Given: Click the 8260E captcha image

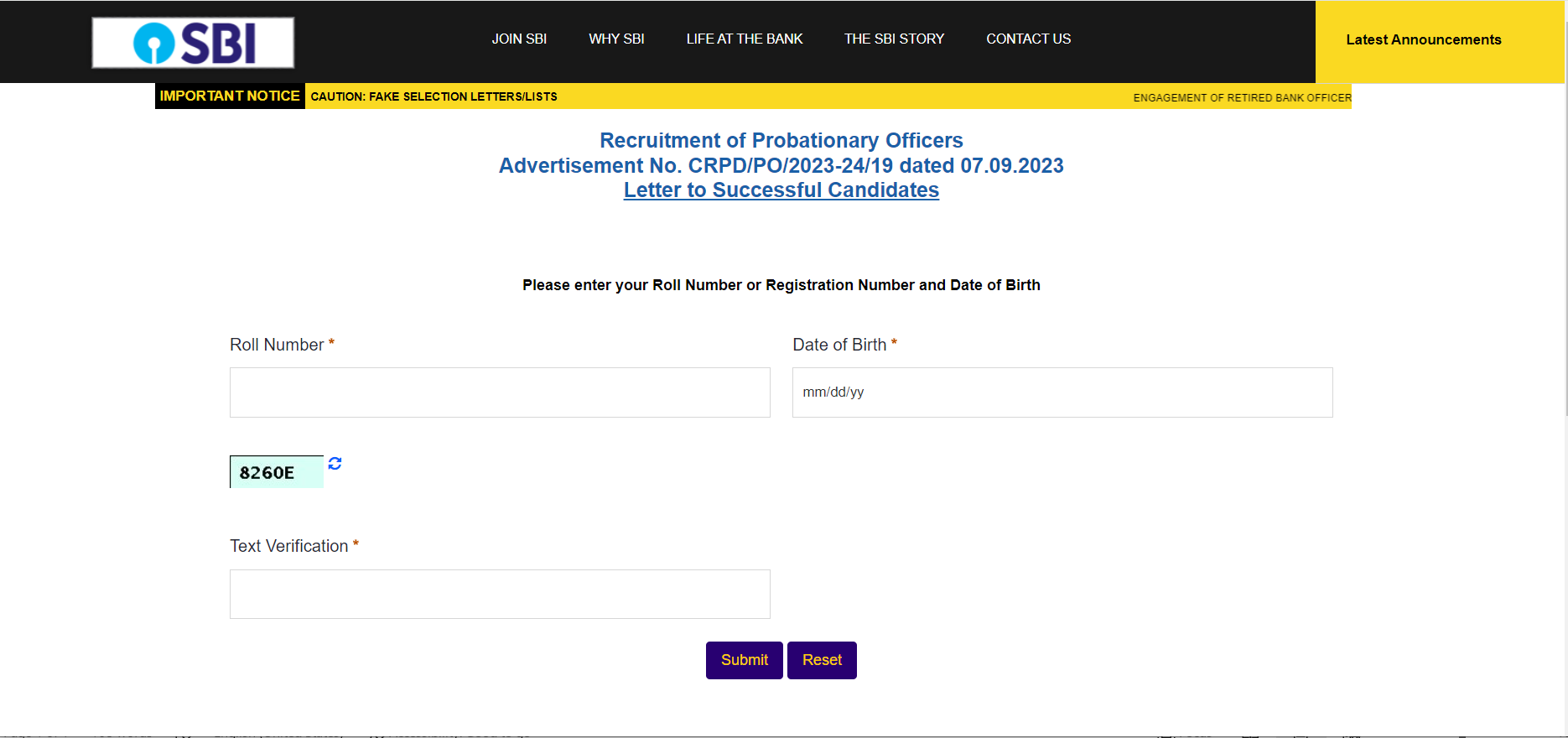Looking at the screenshot, I should [x=277, y=472].
